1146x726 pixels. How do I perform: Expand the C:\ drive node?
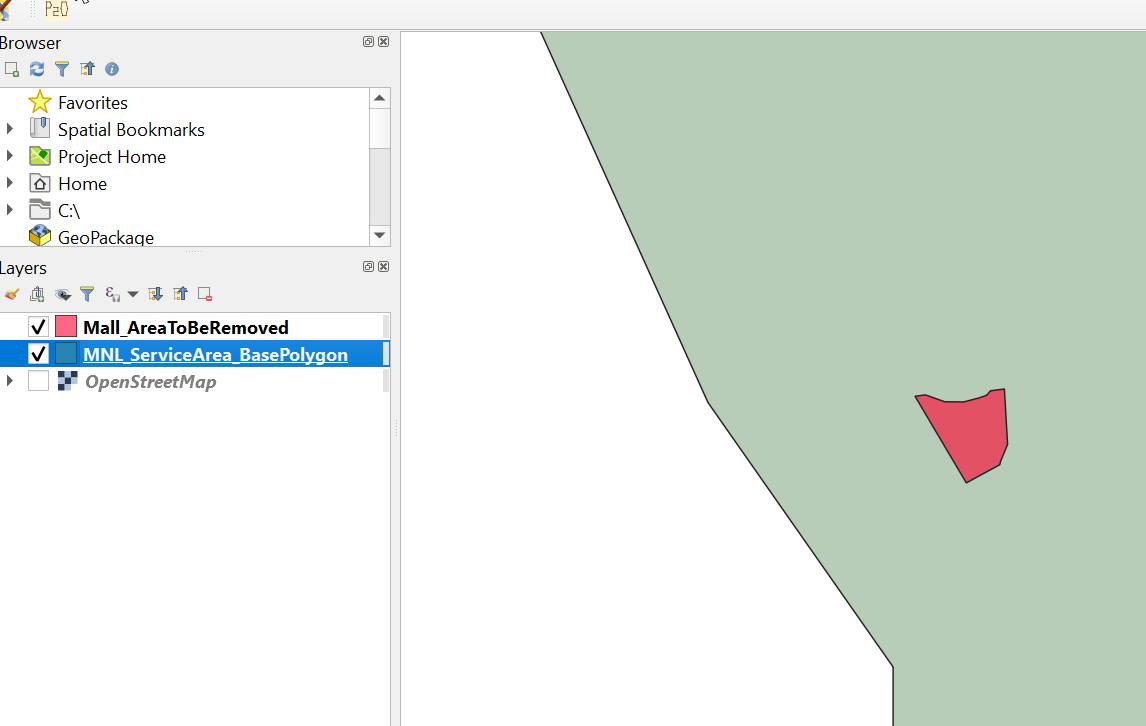[x=10, y=210]
